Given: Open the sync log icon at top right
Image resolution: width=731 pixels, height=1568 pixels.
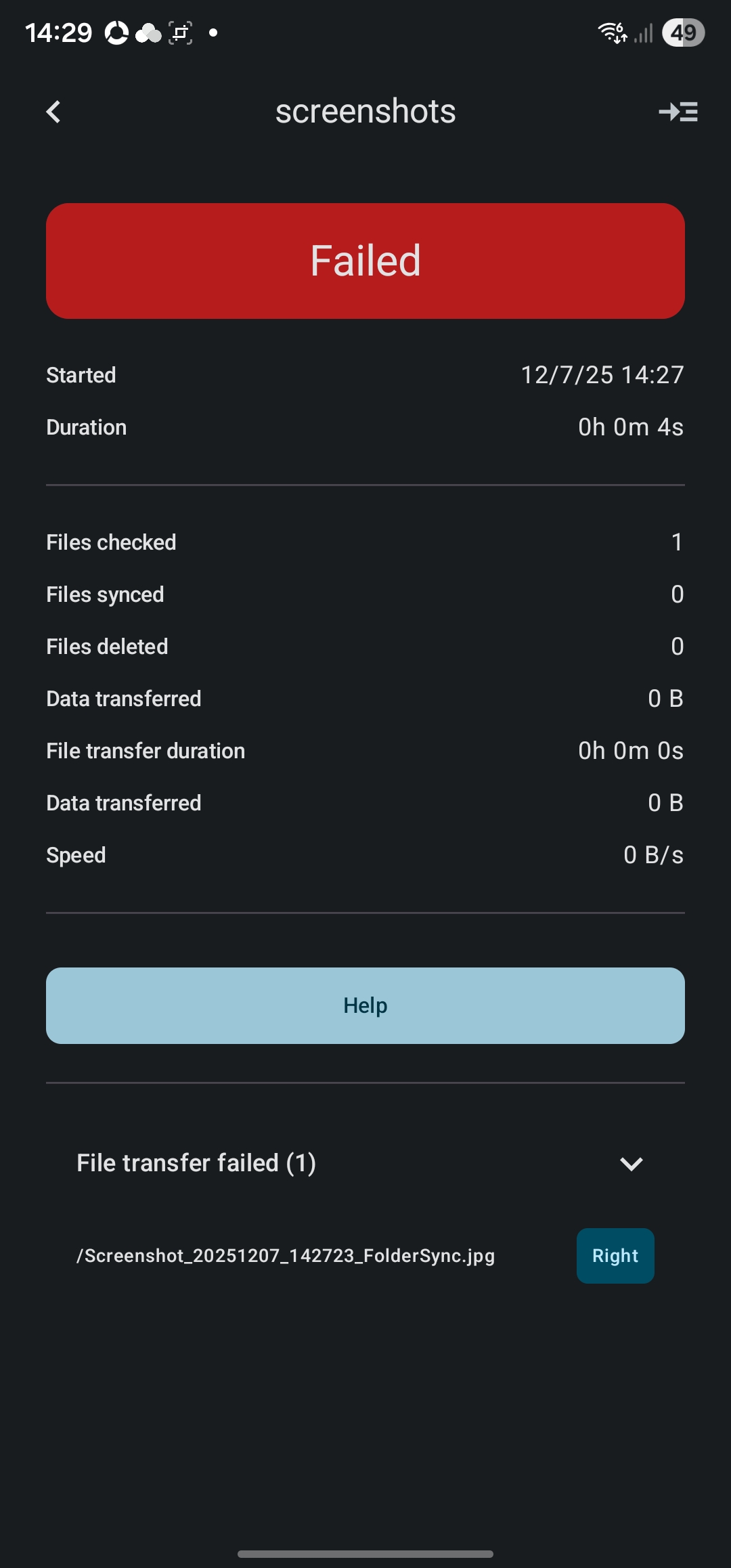Looking at the screenshot, I should click(678, 112).
